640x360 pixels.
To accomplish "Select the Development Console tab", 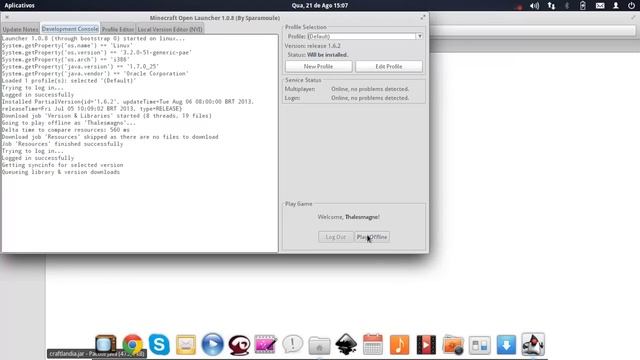I will tap(70, 29).
